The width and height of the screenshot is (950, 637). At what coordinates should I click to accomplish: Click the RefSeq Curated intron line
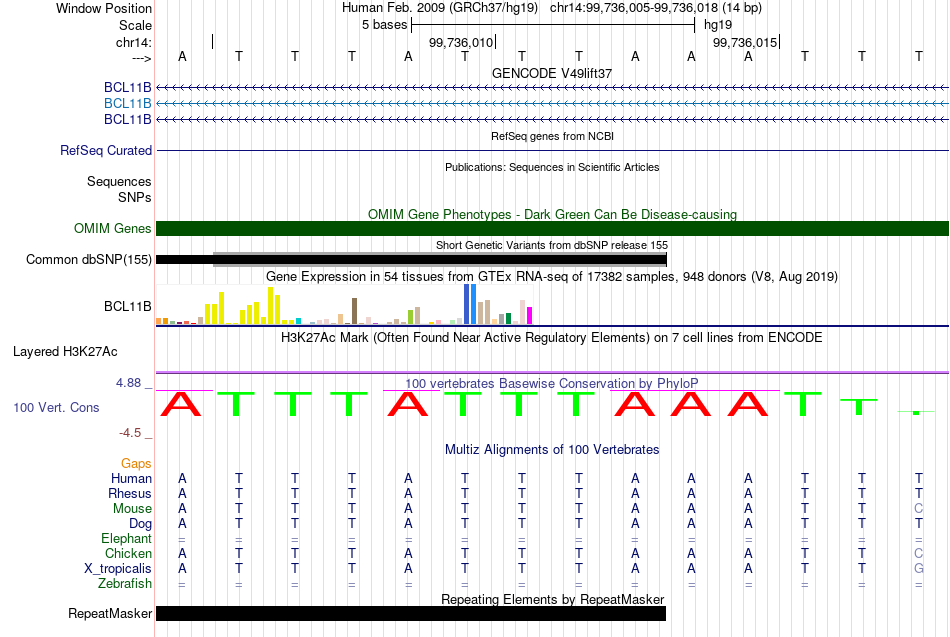(x=553, y=150)
